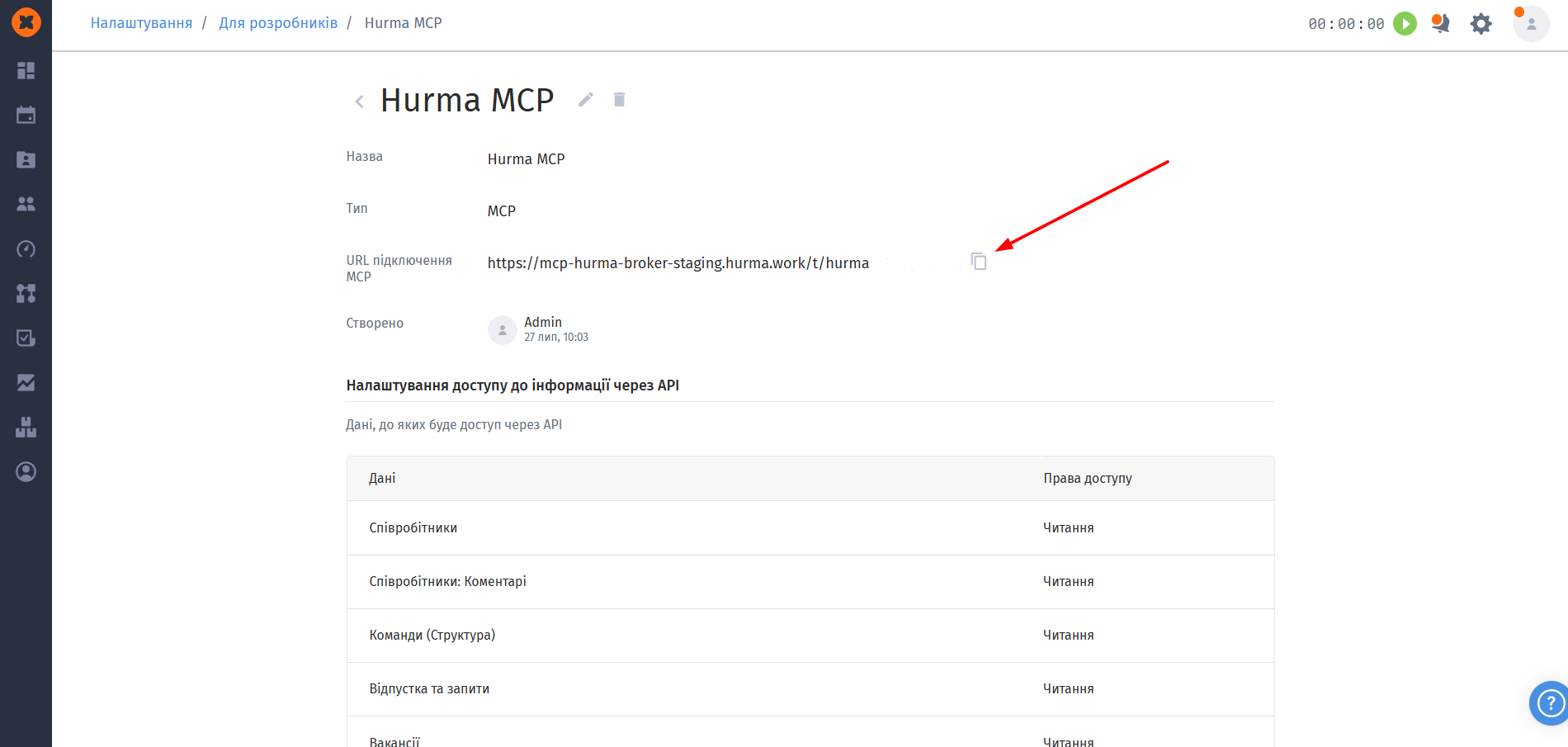
Task: Click the Дані column header
Action: pos(382,479)
